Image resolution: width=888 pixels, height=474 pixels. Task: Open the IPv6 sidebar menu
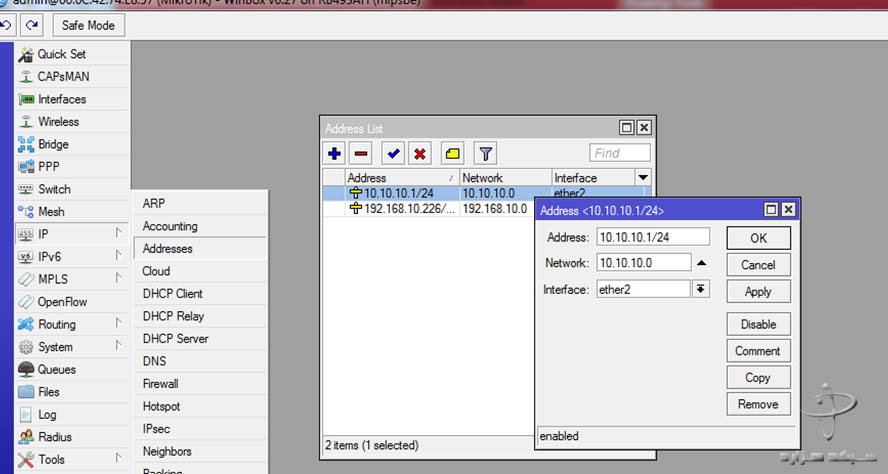[71, 257]
